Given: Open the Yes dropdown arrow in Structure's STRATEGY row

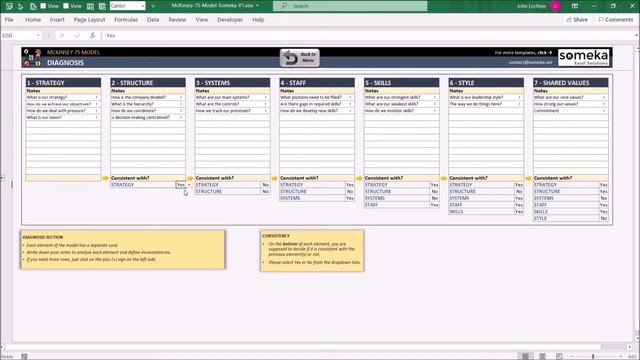Looking at the screenshot, I should 189,185.
